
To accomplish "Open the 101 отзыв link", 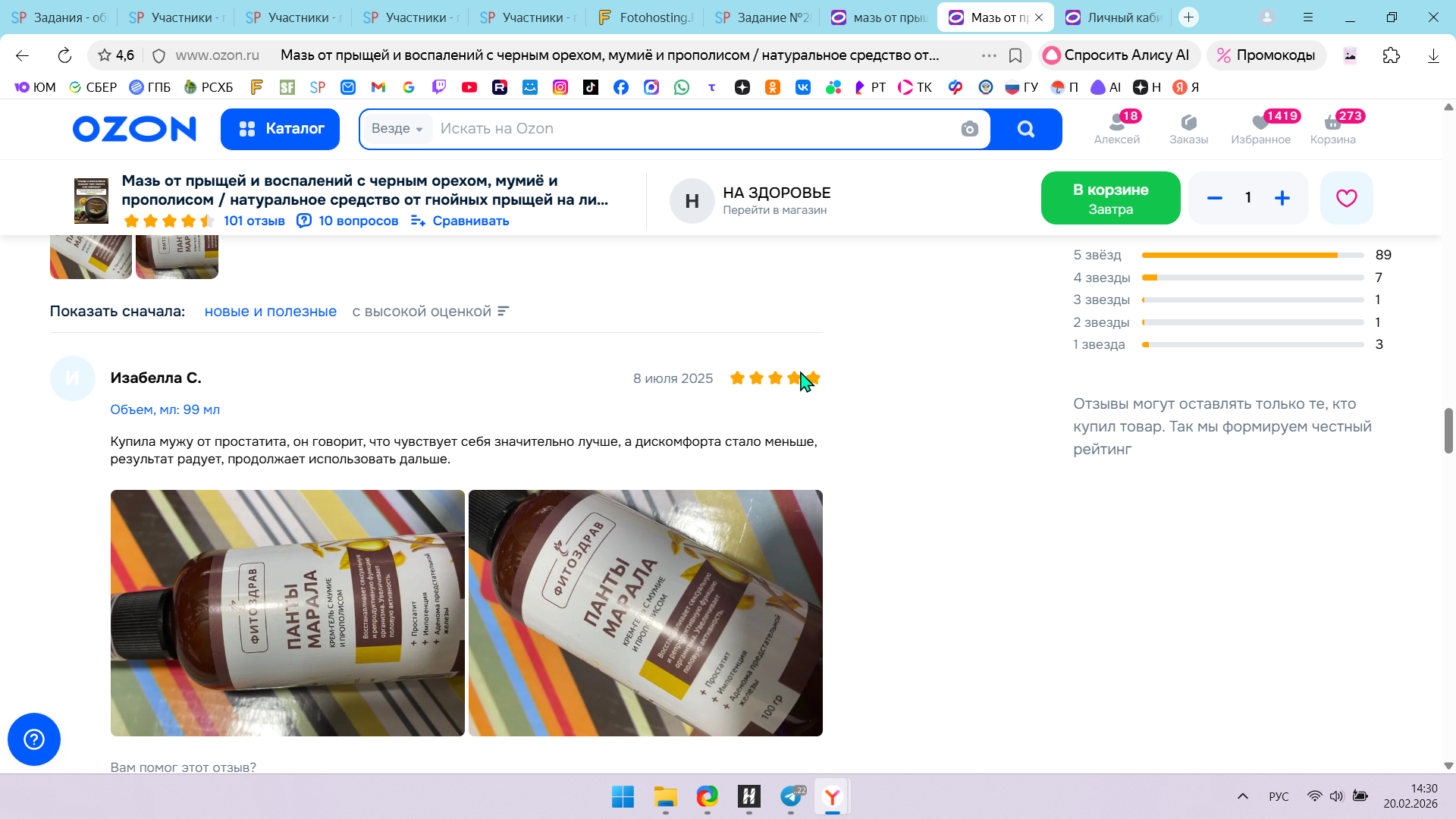I will click(x=254, y=221).
